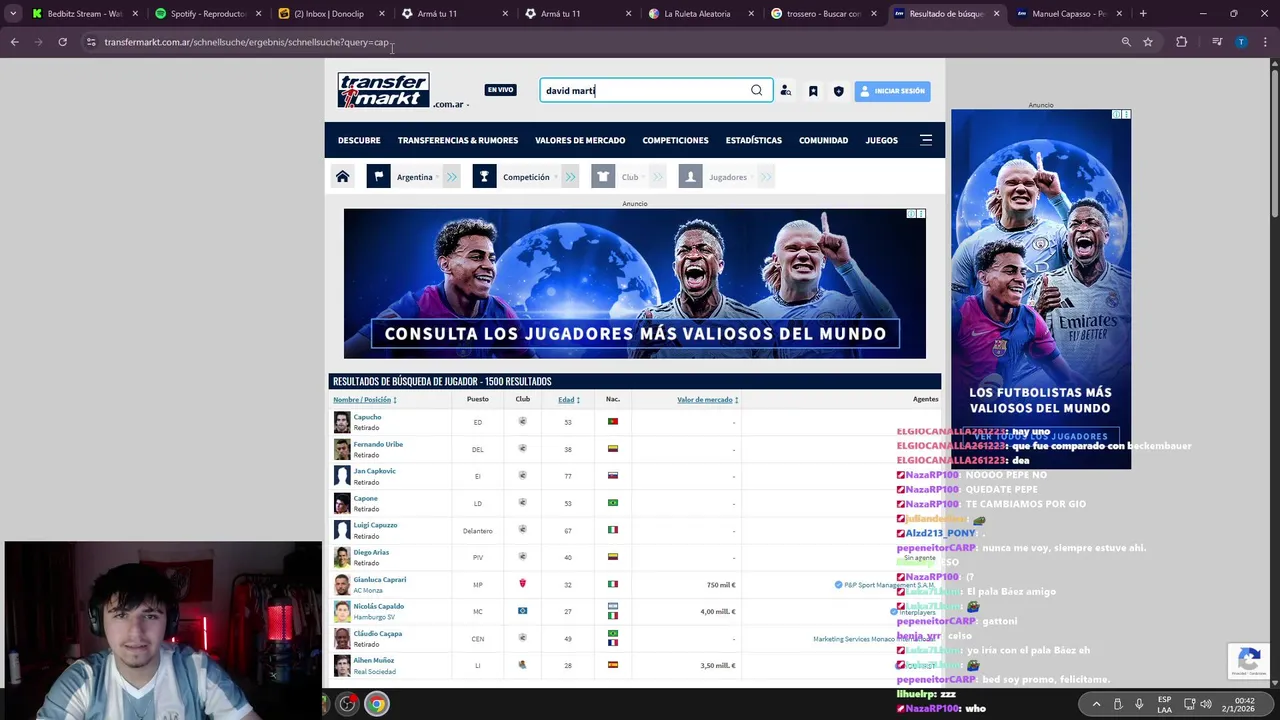Click the Transfermarkt logo
The height and width of the screenshot is (720, 1280).
coord(384,91)
